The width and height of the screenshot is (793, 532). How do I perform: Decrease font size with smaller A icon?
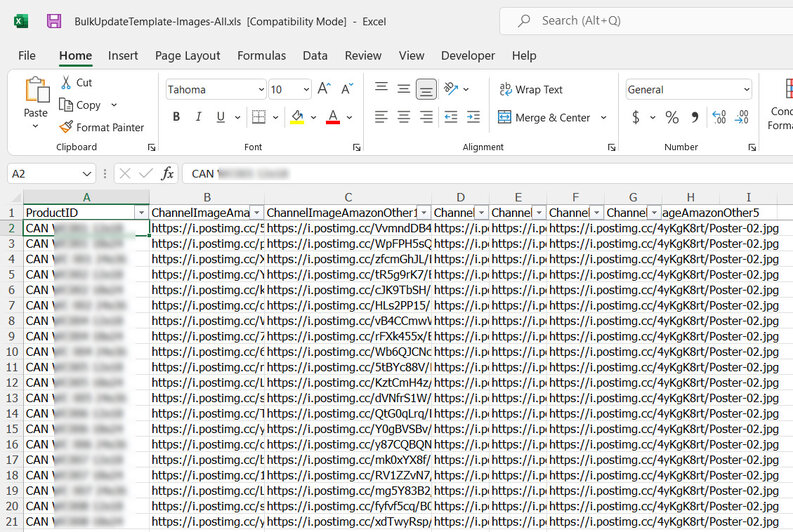[347, 90]
